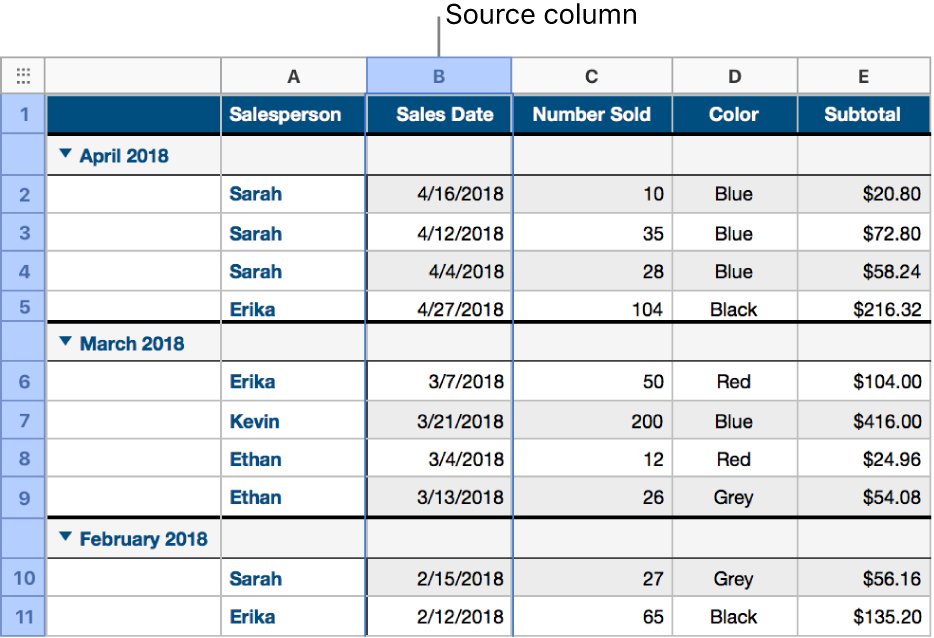The image size is (934, 638).
Task: Click Erika in row 11
Action: coord(255,617)
